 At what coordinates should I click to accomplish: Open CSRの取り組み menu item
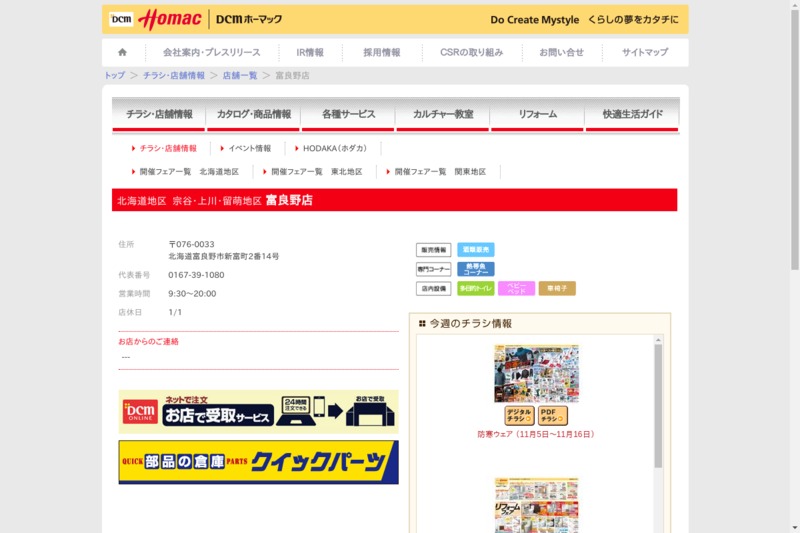[x=471, y=52]
